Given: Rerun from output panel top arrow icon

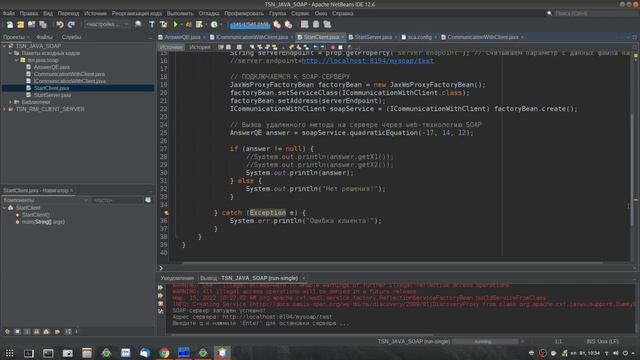Looking at the screenshot, I should point(160,288).
